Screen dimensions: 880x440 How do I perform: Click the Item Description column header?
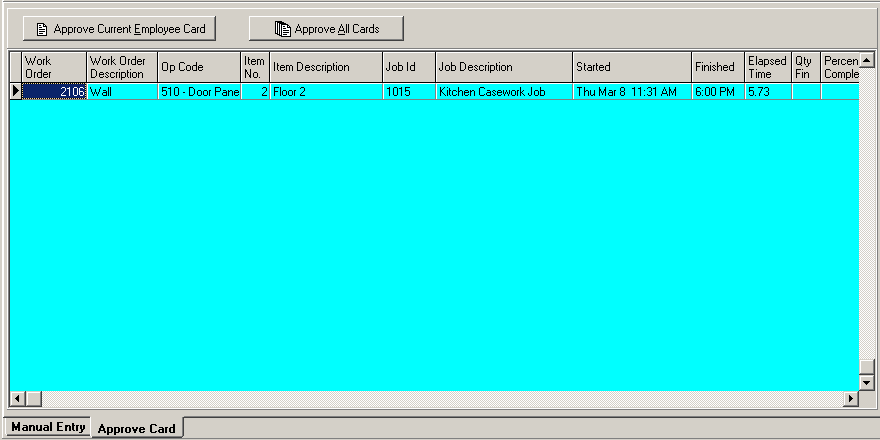325,67
